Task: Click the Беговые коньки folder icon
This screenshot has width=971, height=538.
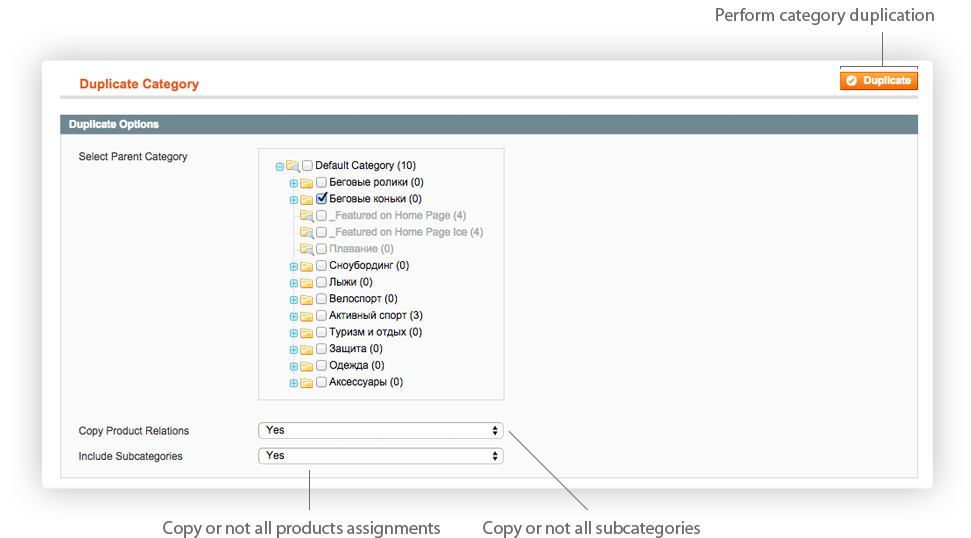Action: click(307, 199)
